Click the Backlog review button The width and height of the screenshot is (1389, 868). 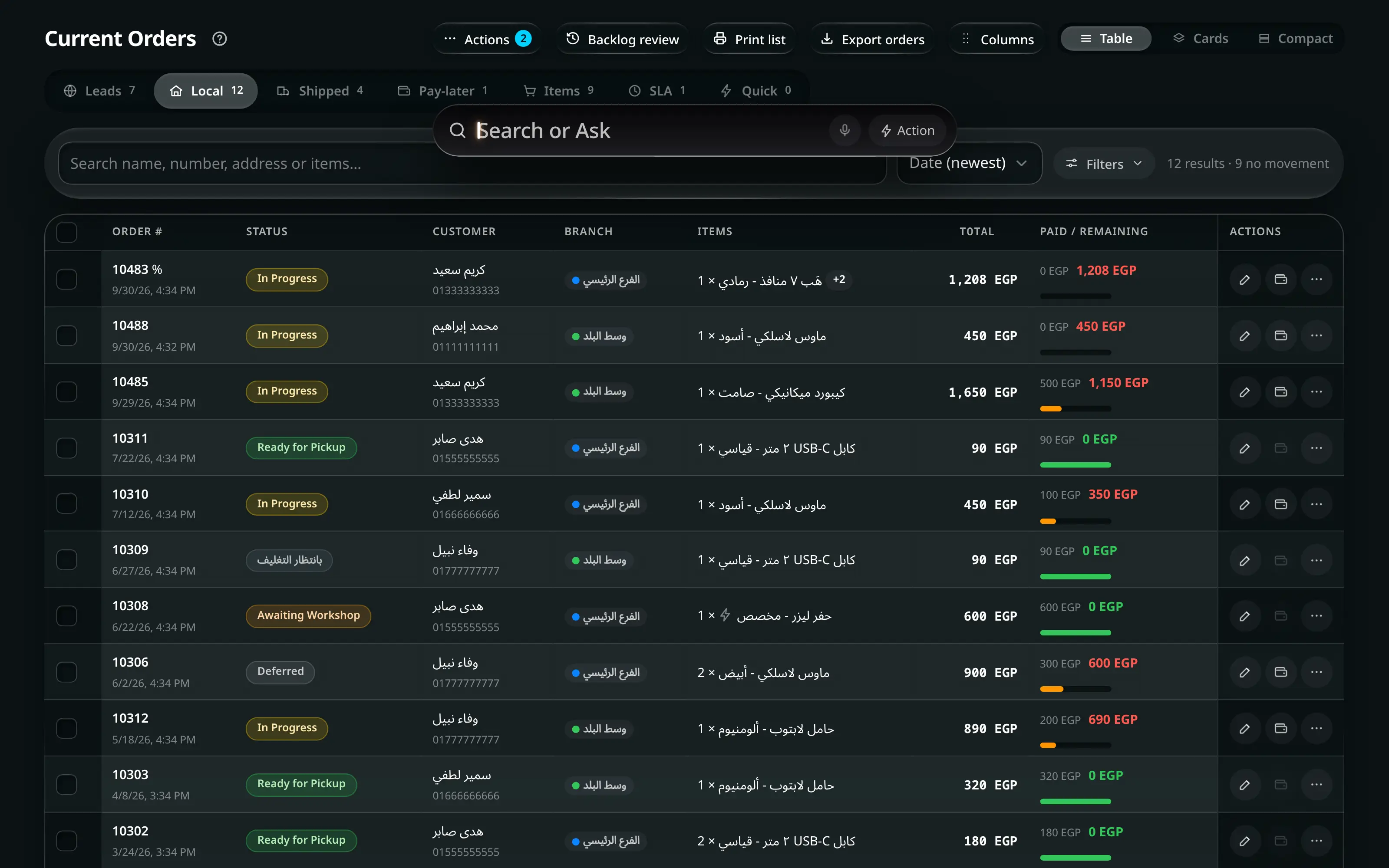click(x=622, y=39)
